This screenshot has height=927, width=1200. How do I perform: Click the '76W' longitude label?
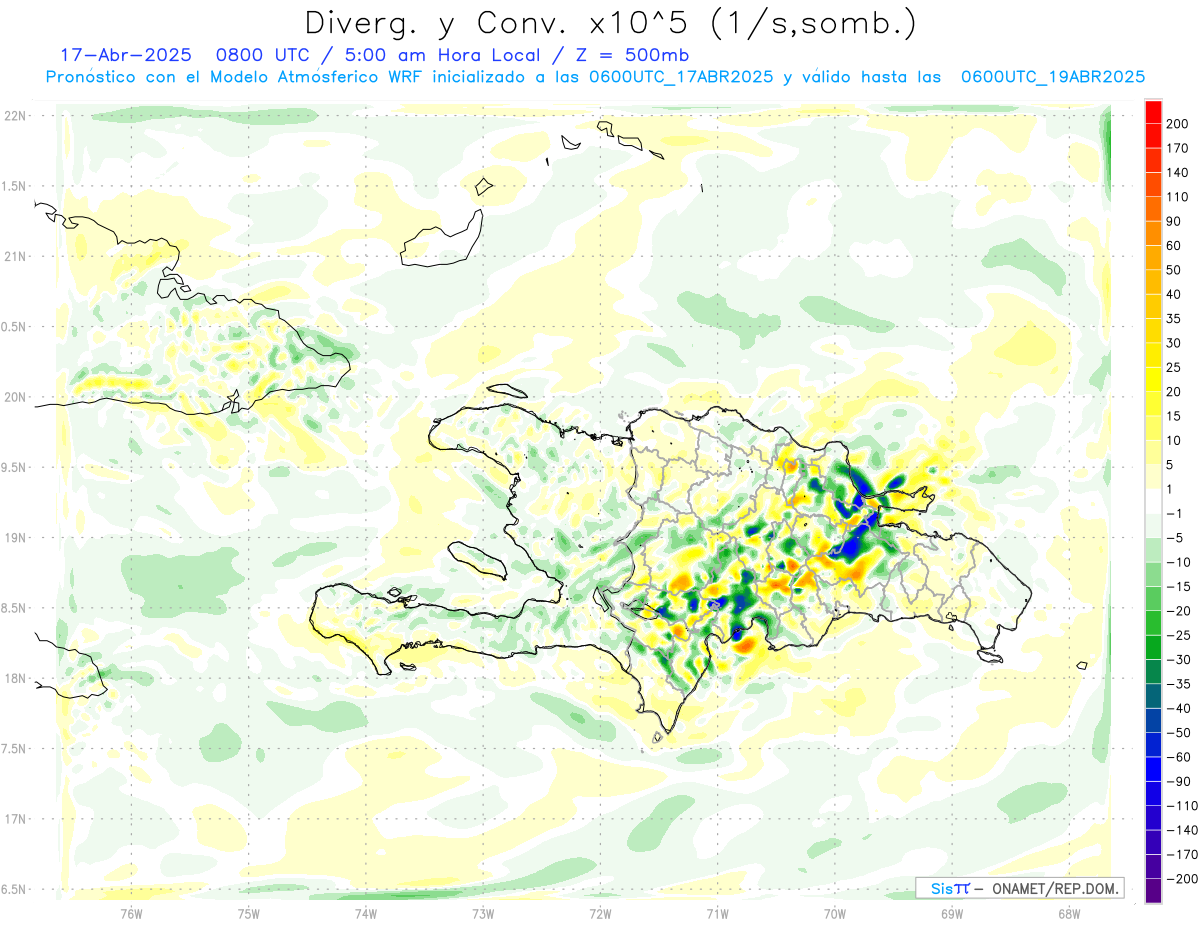coord(131,914)
